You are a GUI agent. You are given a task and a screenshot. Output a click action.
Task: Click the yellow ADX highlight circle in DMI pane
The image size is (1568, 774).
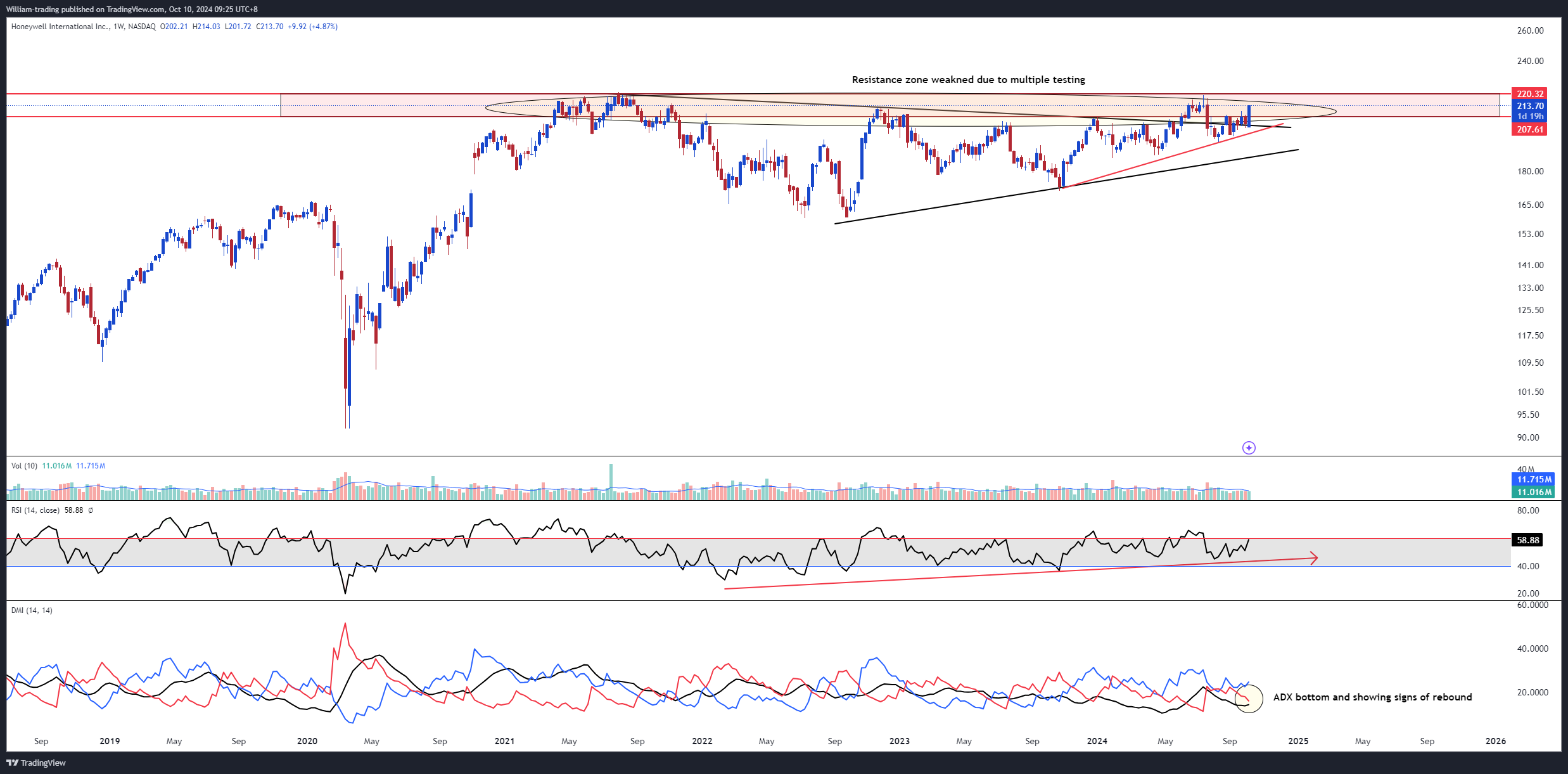click(1249, 699)
